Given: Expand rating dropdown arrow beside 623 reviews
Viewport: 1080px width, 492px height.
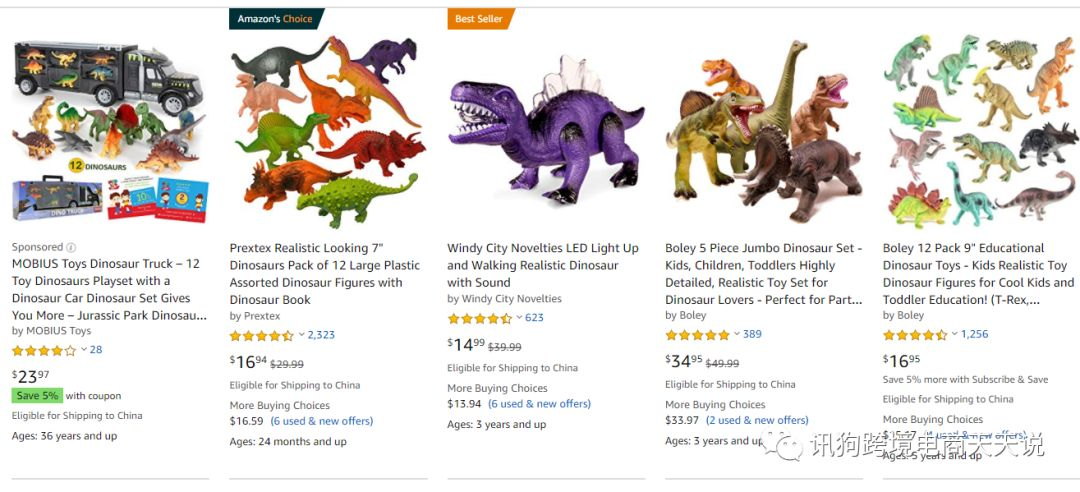Looking at the screenshot, I should click(x=519, y=318).
